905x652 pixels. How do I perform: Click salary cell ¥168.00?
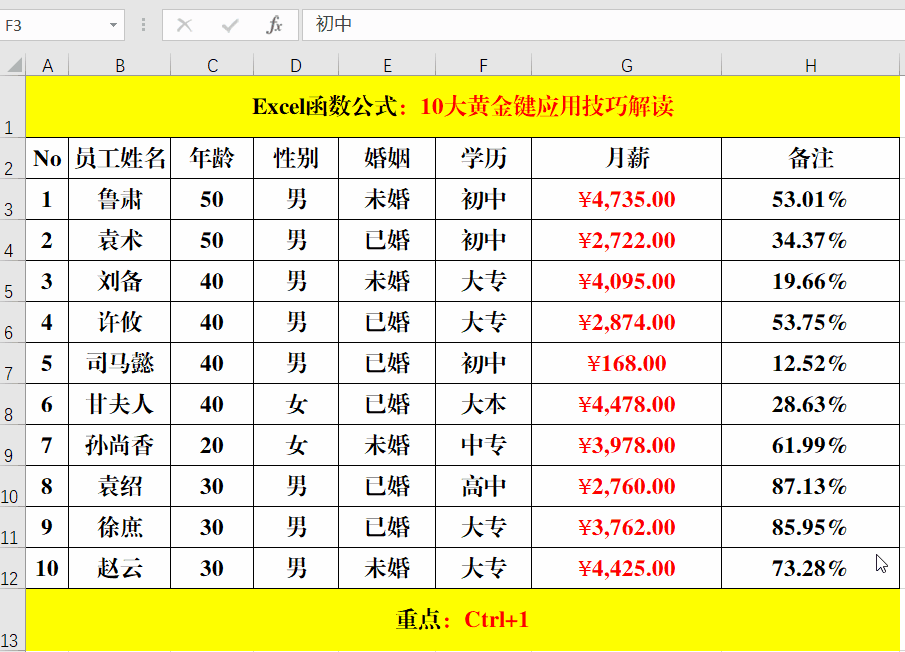pos(626,363)
